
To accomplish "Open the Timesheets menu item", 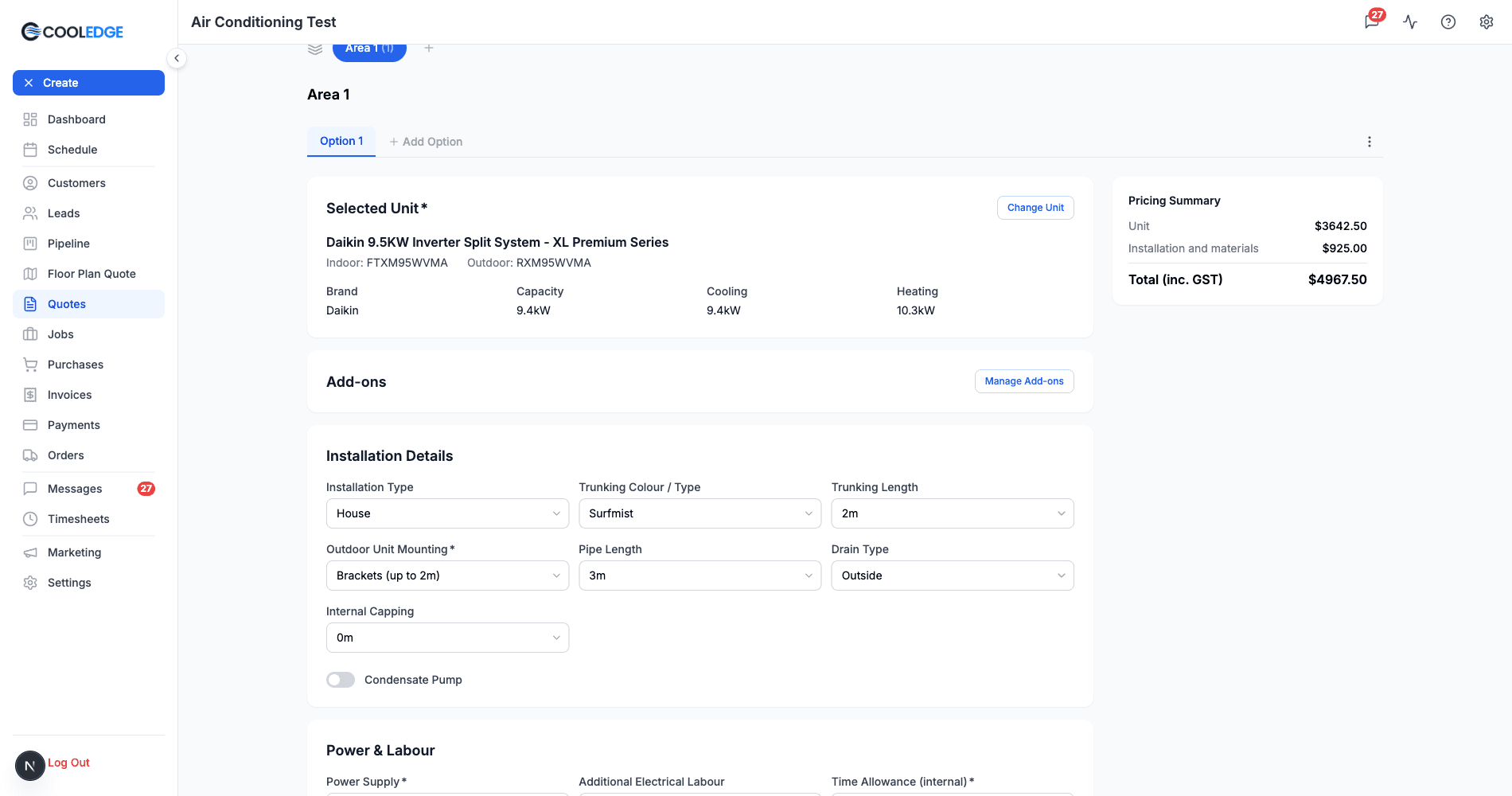I will [88, 519].
